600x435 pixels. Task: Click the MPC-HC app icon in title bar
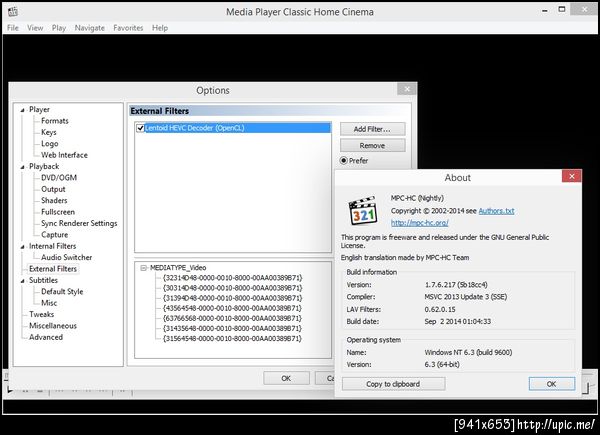[x=12, y=11]
